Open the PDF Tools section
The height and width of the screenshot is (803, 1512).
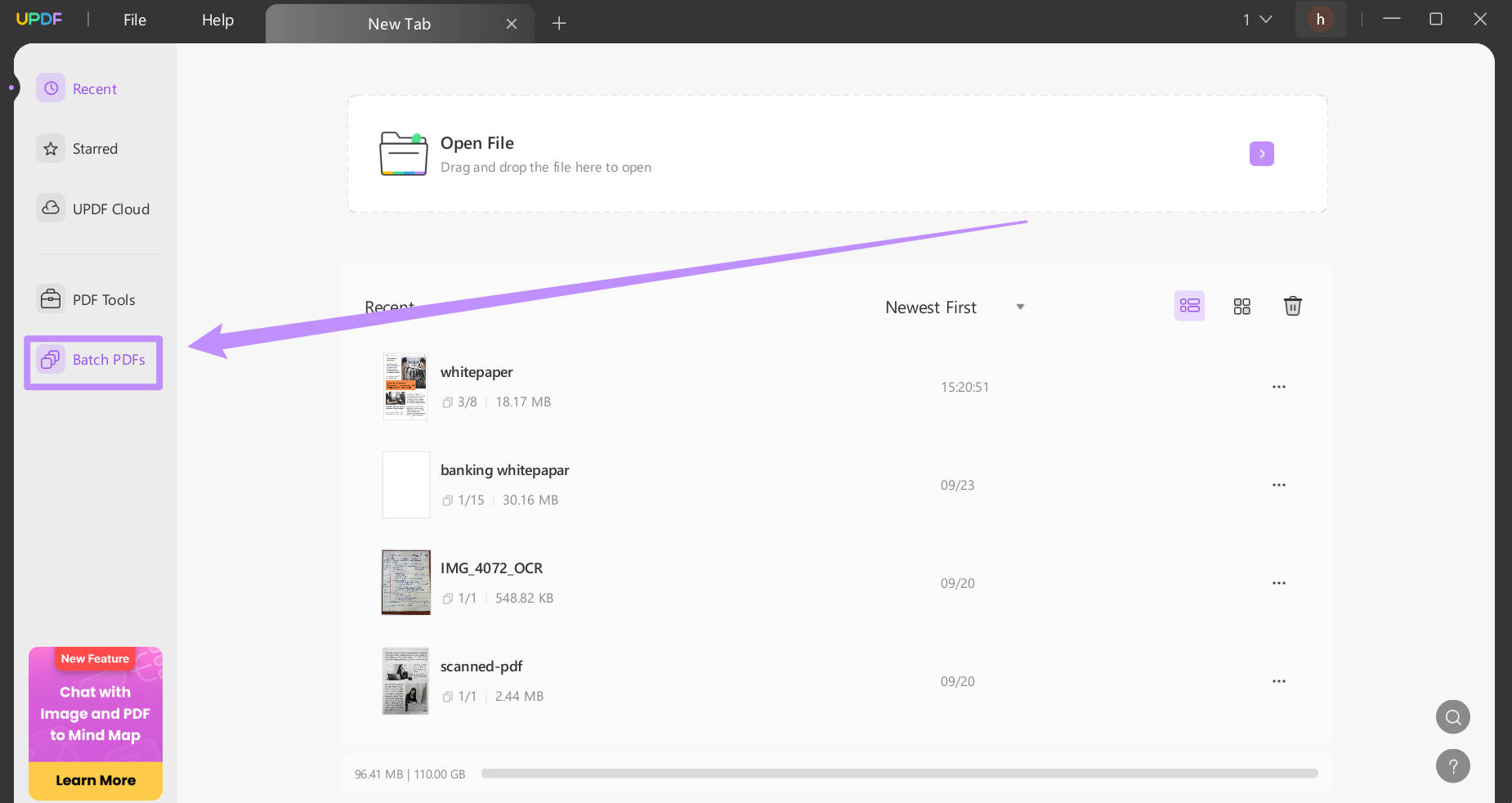pos(104,299)
